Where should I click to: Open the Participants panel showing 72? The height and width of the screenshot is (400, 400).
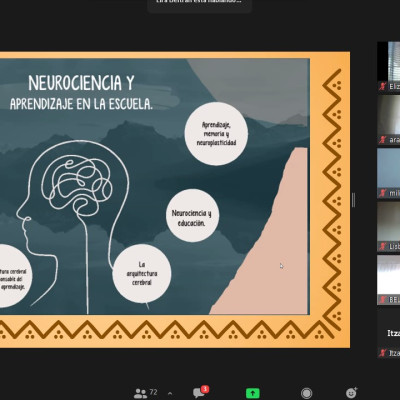pos(145,393)
